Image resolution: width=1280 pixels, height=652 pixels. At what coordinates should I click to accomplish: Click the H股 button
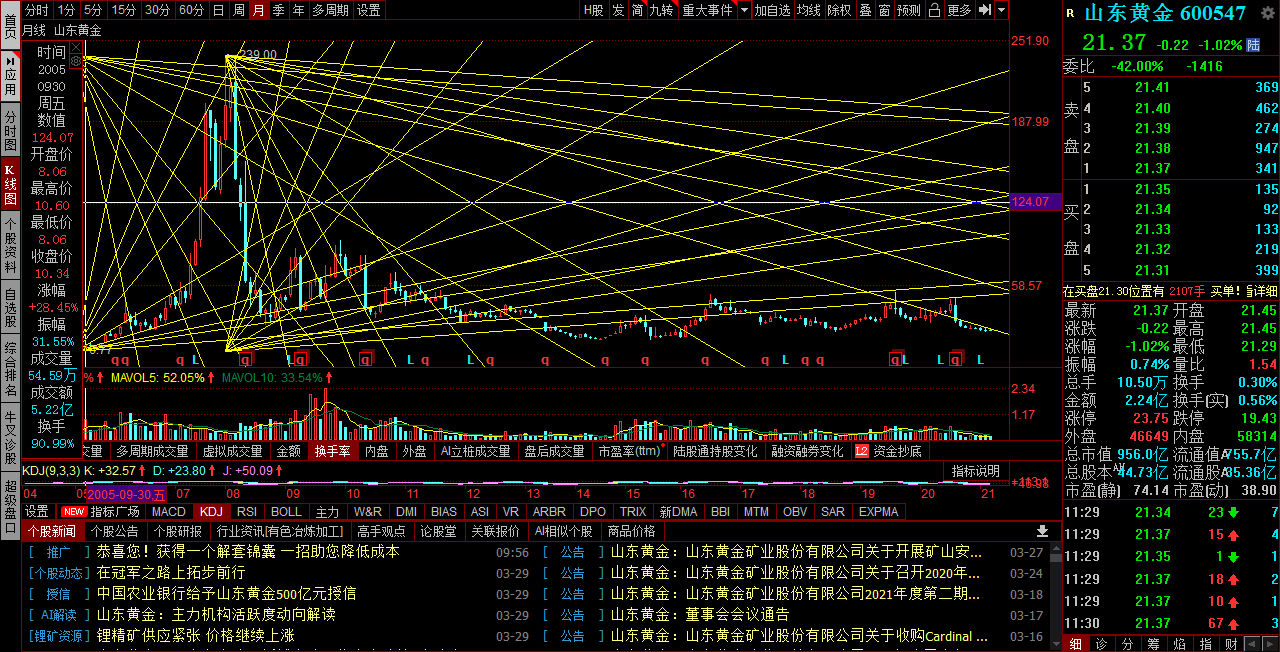[594, 10]
